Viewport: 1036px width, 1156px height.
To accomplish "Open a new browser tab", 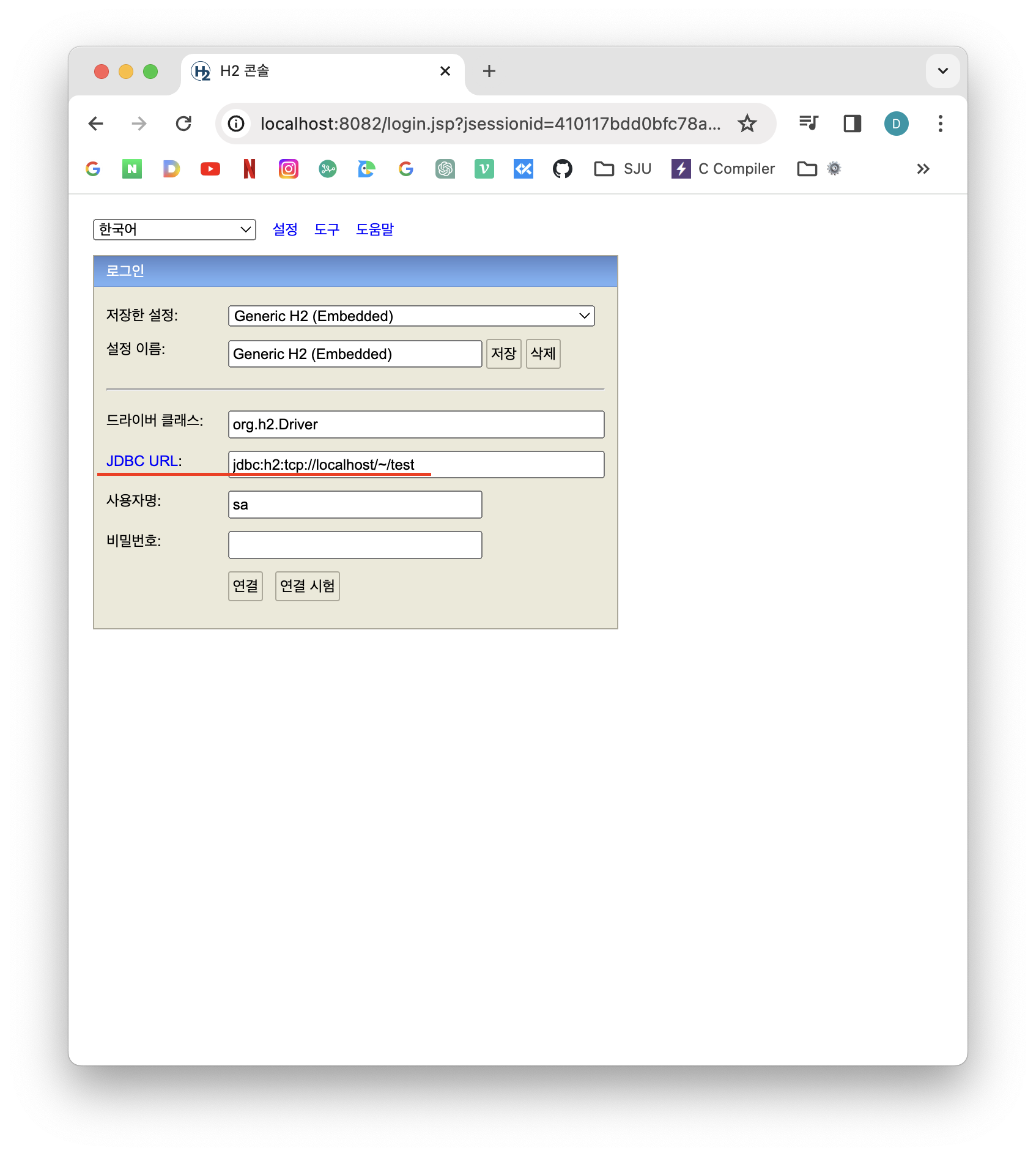I will pos(489,71).
